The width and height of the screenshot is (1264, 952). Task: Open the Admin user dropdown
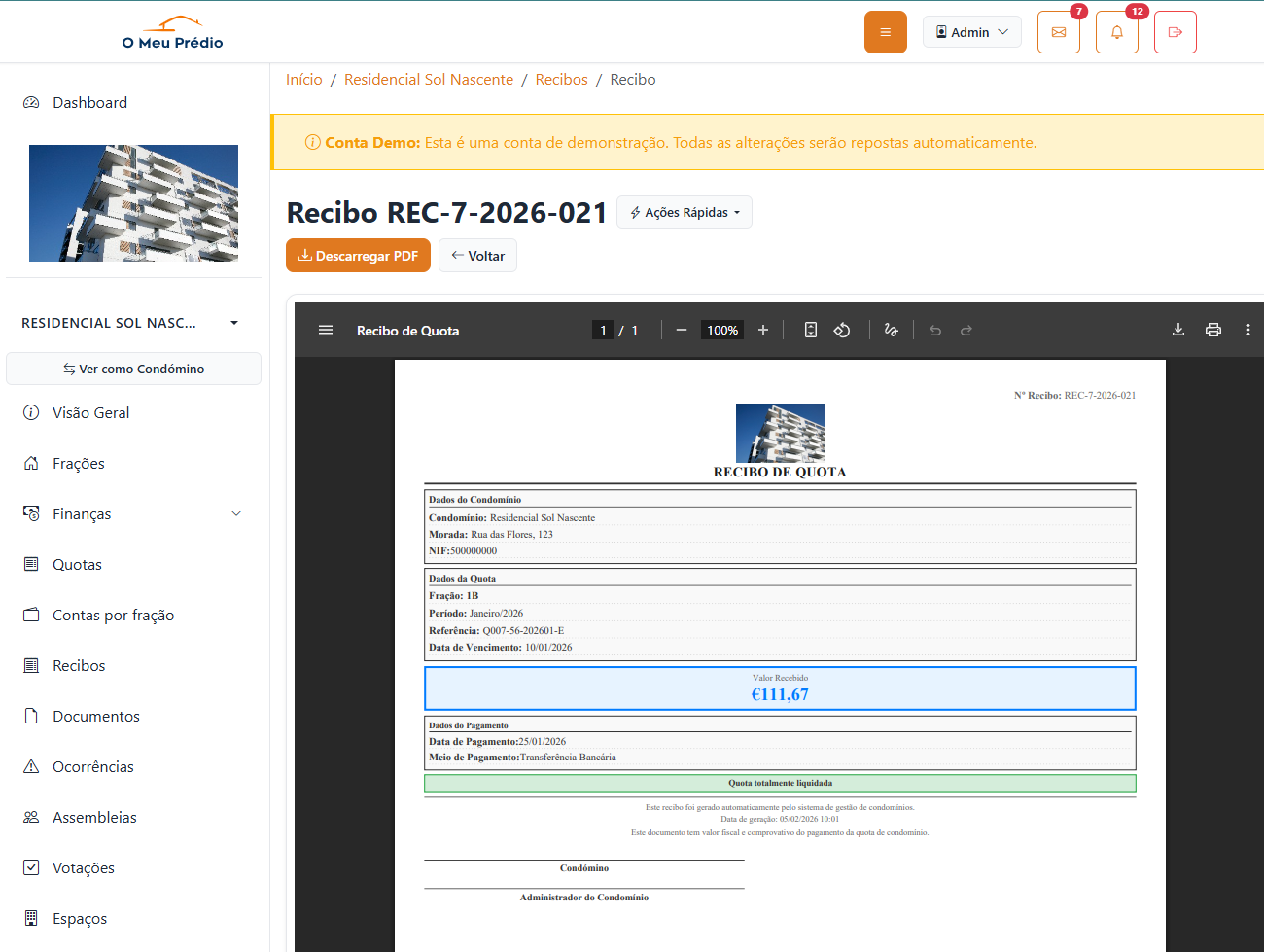(971, 32)
